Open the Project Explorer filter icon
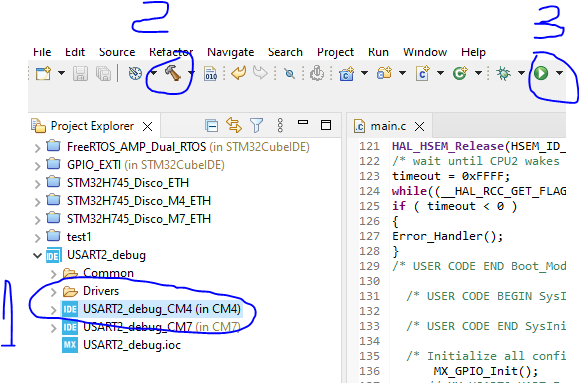This screenshot has height=383, width=579. [x=256, y=125]
